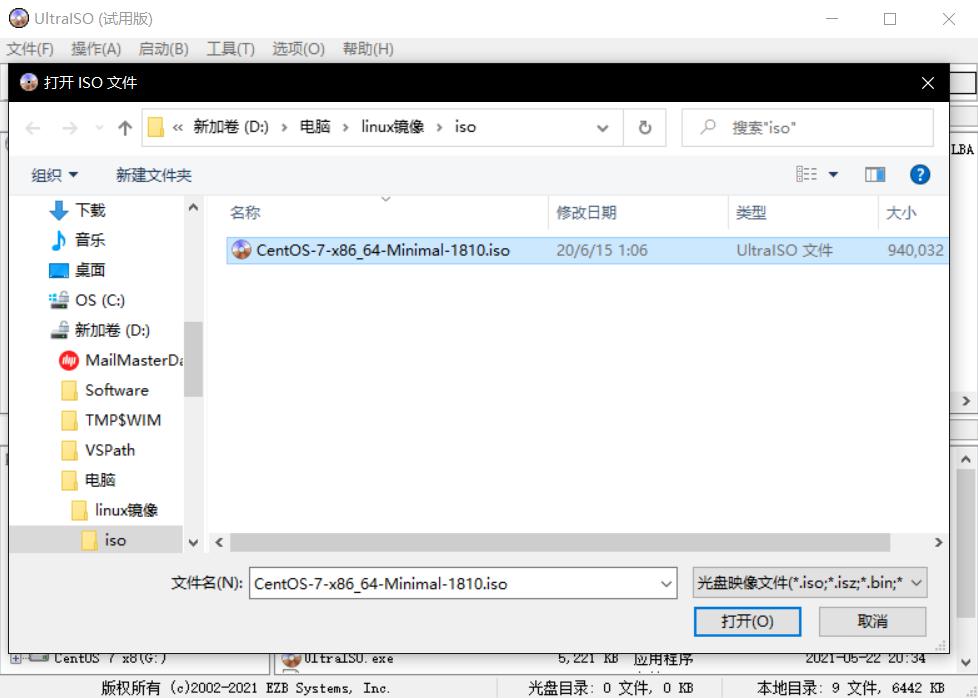This screenshot has width=978, height=698.
Task: Close the 打开 ISO 文件 dialog
Action: (927, 82)
